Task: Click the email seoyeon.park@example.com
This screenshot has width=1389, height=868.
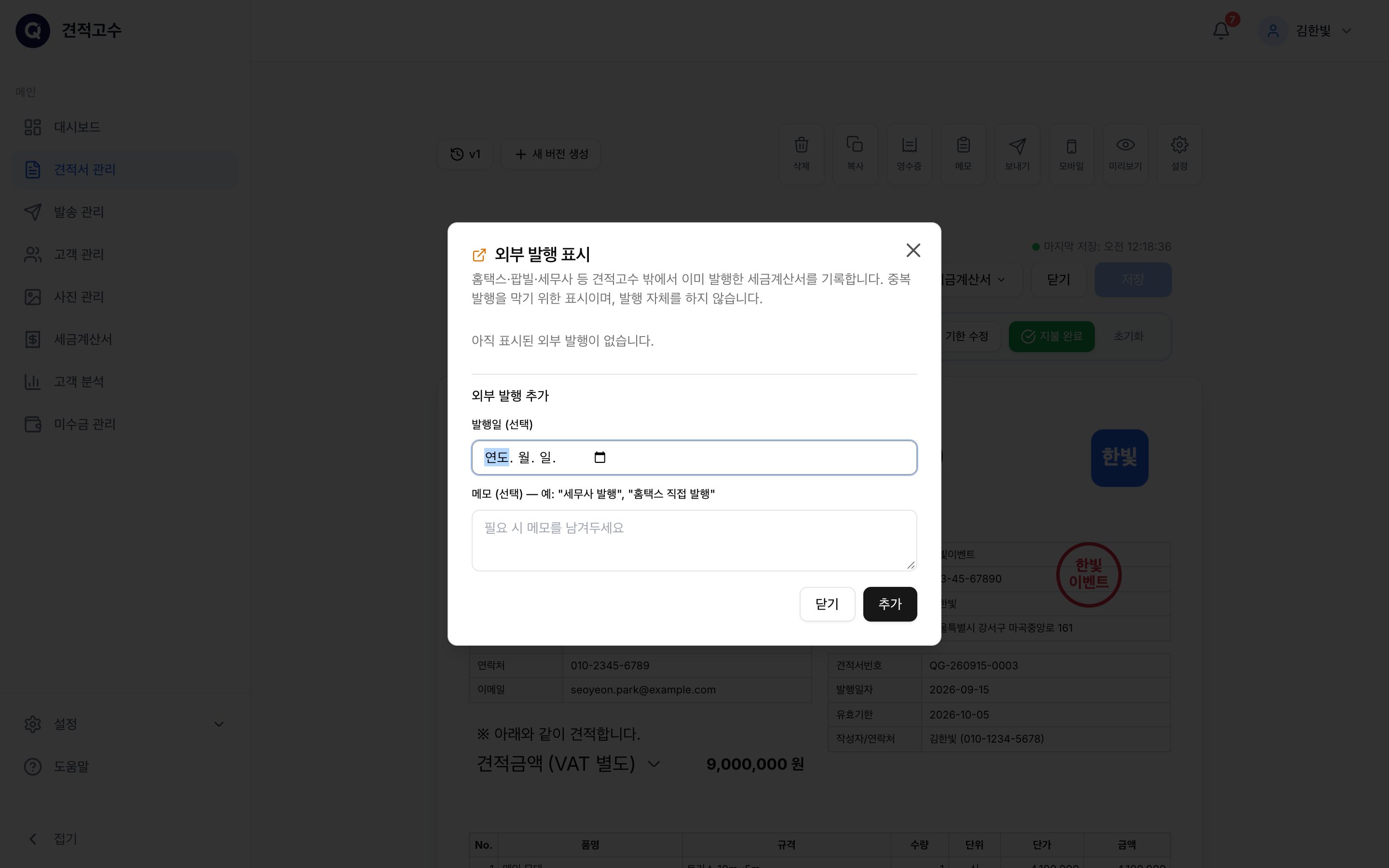Action: [x=643, y=690]
